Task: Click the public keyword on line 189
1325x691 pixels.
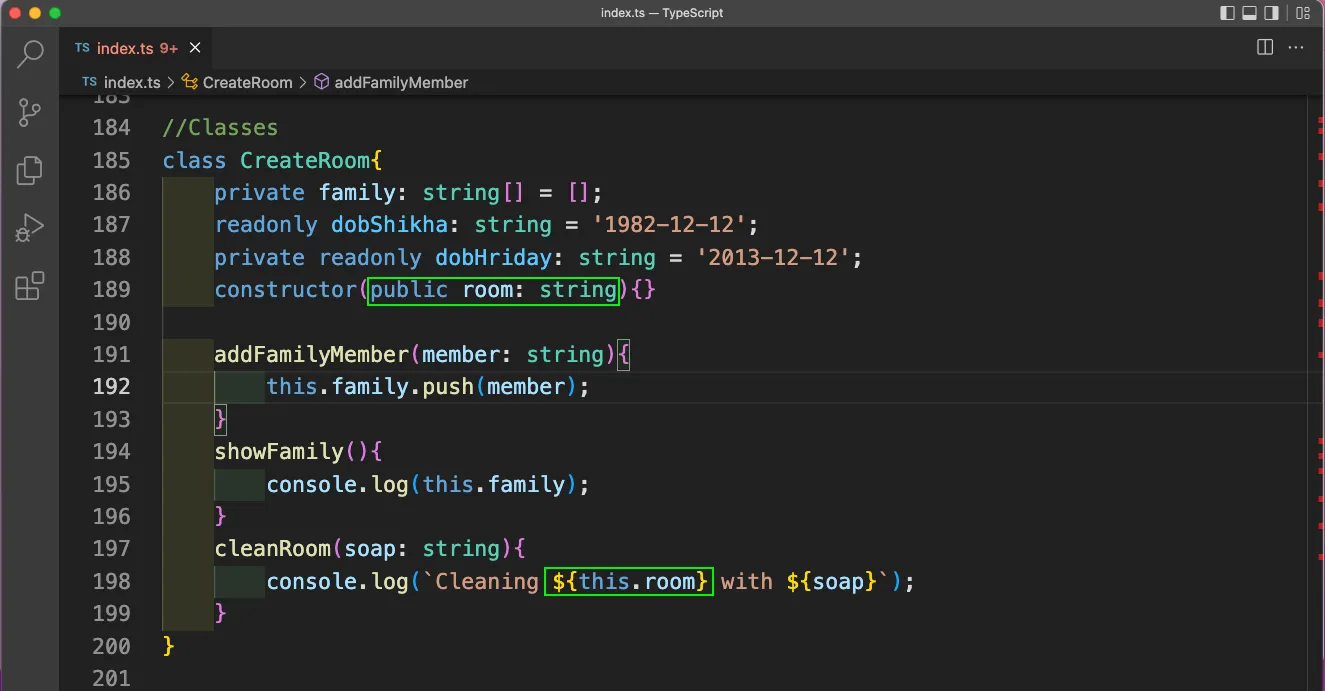Action: click(410, 290)
